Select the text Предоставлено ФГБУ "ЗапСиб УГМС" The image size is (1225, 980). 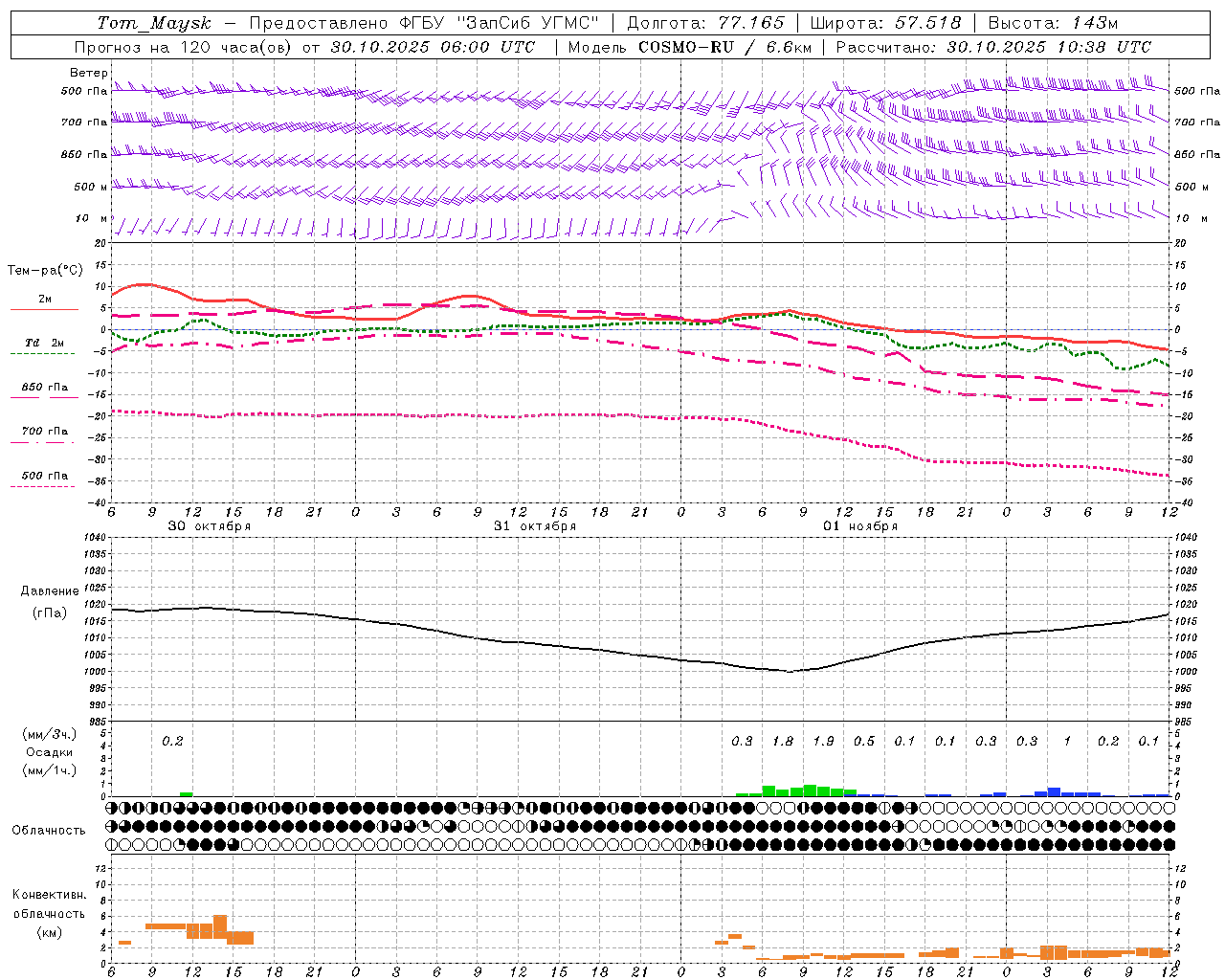[x=423, y=23]
